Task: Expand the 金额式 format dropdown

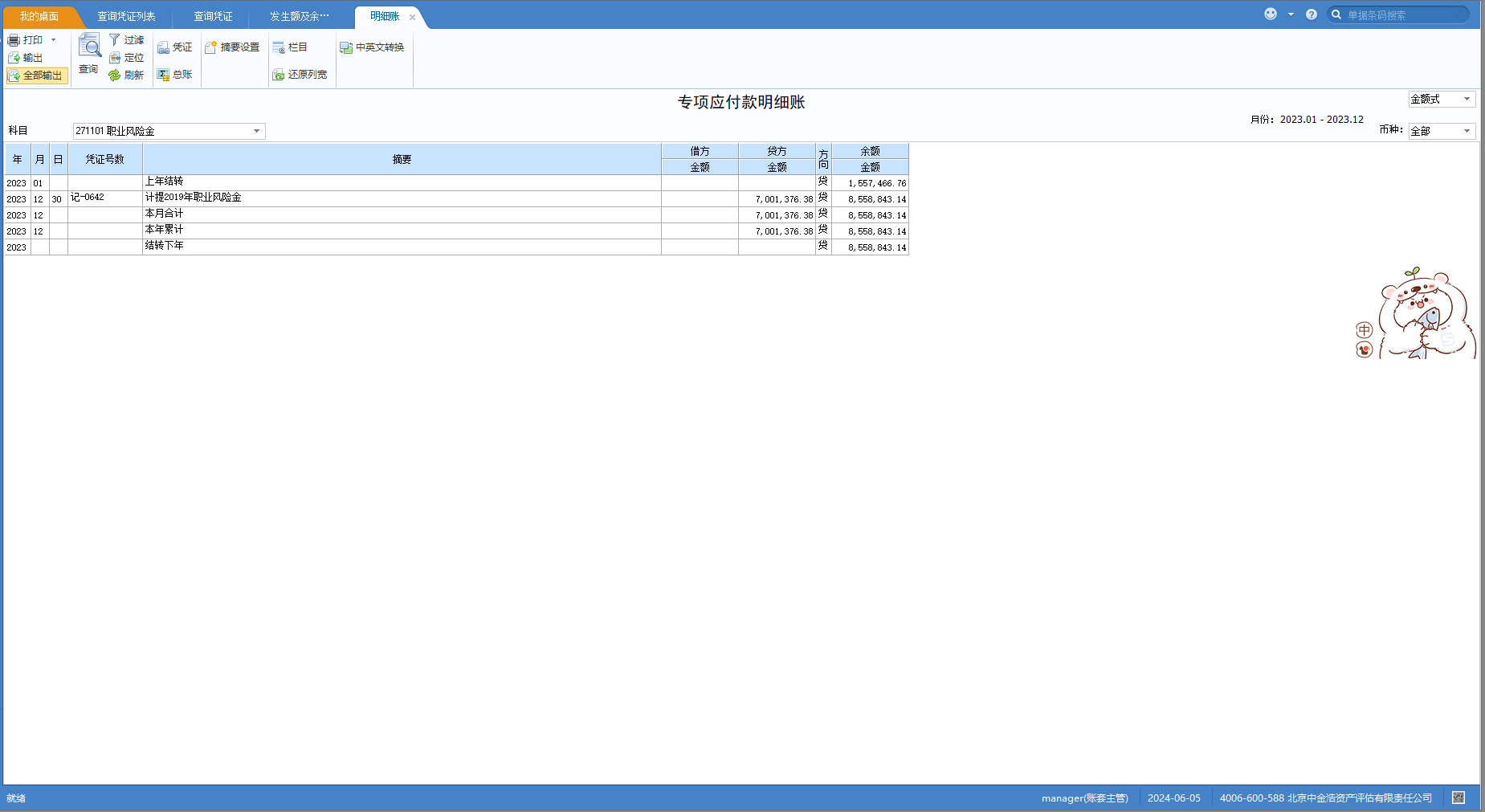Action: coord(1467,99)
